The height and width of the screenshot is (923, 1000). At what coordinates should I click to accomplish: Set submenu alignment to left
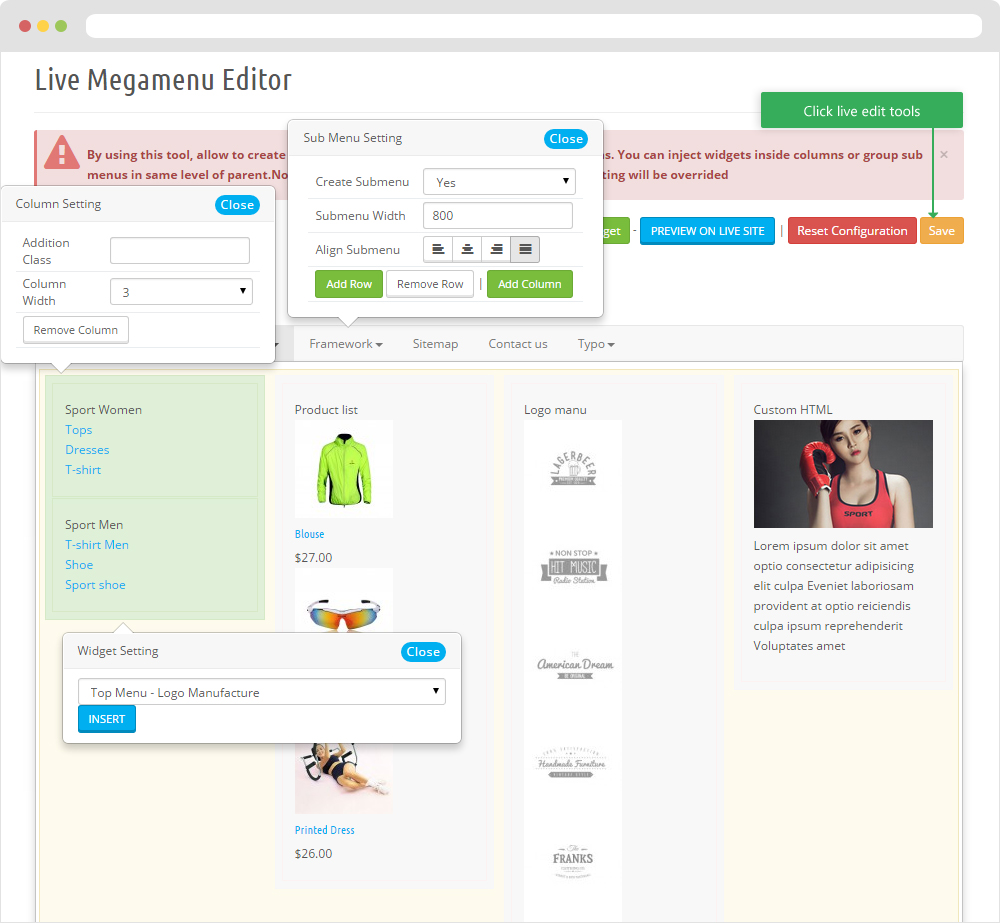pos(438,249)
